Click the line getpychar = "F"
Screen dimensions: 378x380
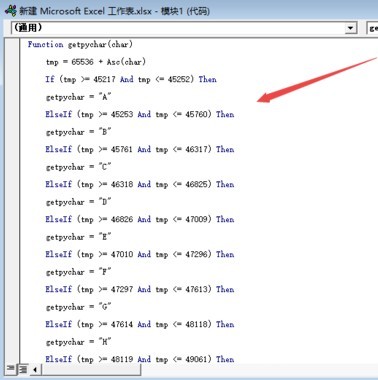[78, 272]
